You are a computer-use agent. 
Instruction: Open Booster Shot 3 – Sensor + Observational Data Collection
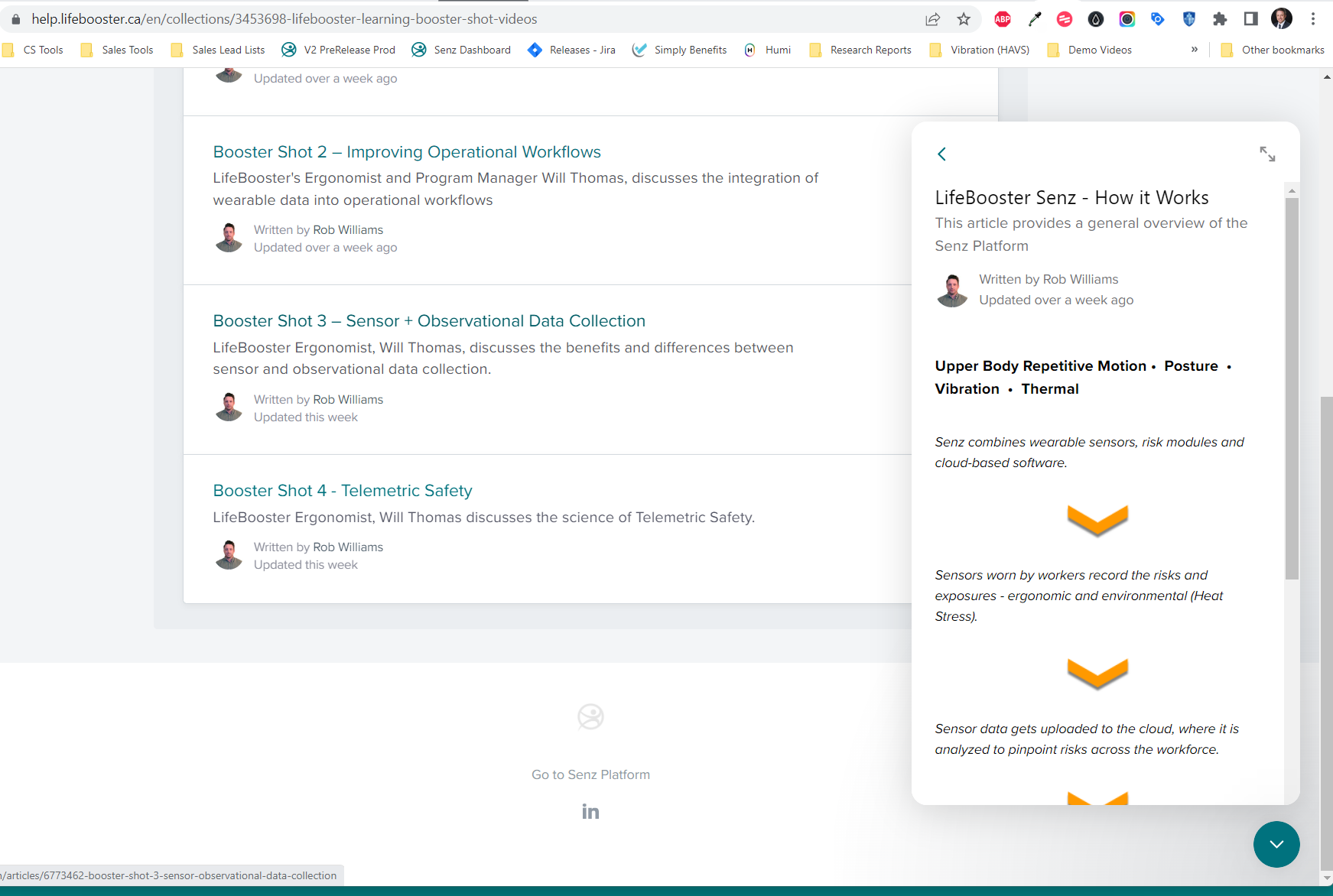pyautogui.click(x=429, y=321)
